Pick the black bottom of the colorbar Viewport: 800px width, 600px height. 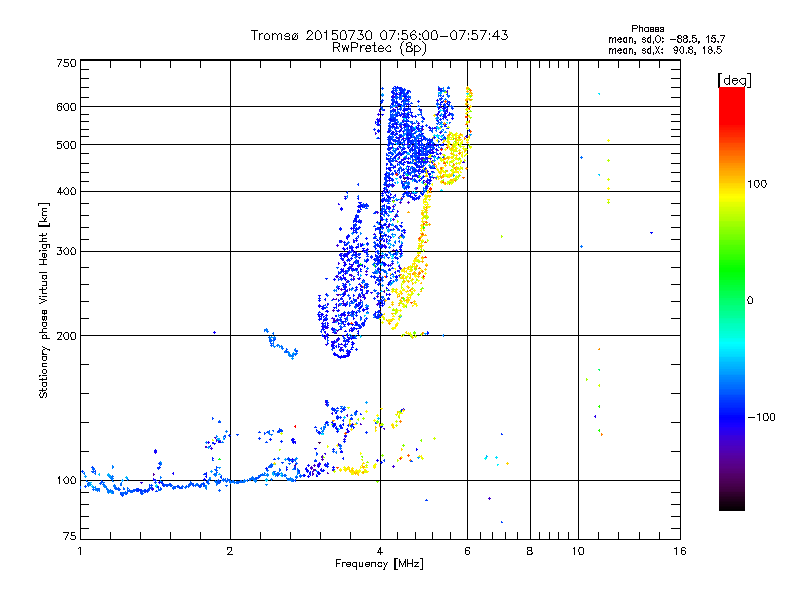732,503
